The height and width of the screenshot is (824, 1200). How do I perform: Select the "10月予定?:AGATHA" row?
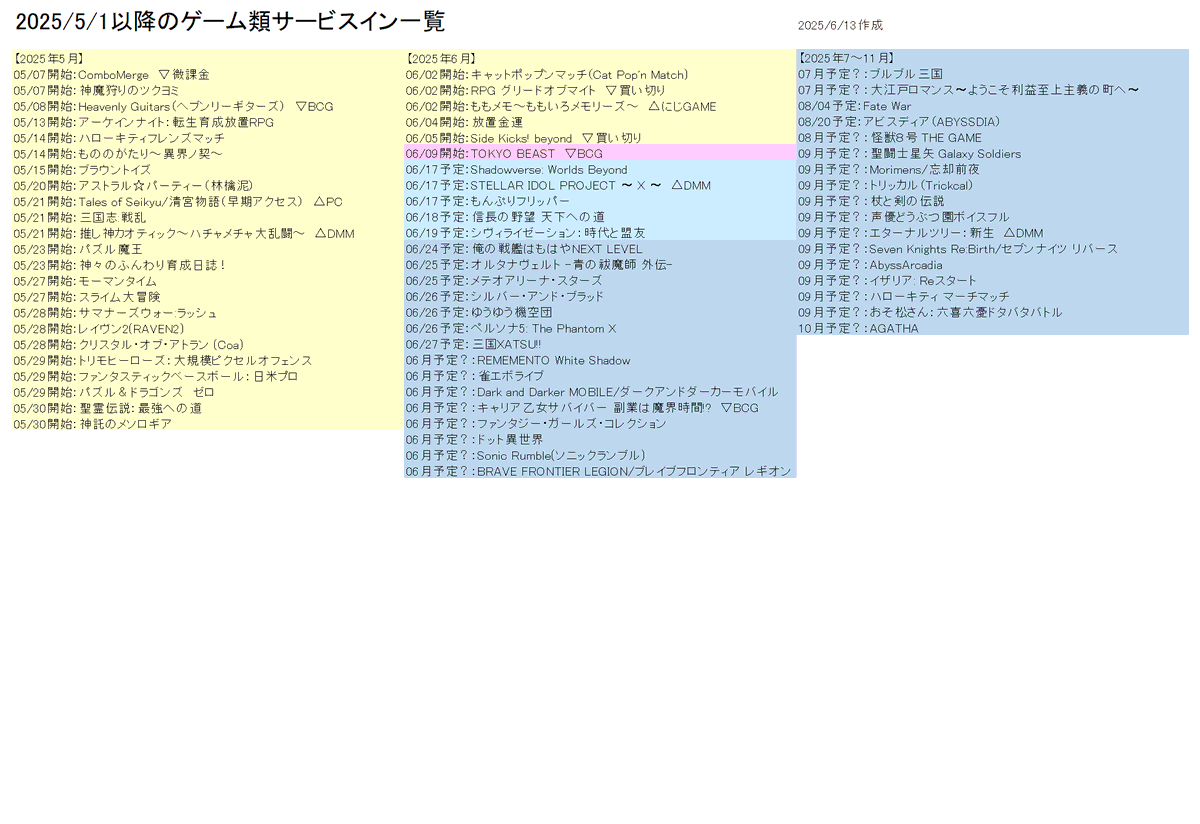coord(993,329)
